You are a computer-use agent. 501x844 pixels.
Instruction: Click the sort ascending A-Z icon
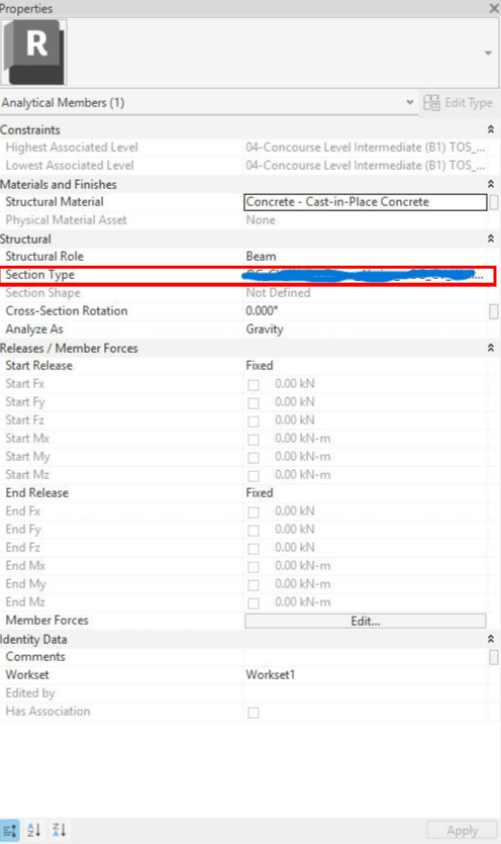[34, 830]
